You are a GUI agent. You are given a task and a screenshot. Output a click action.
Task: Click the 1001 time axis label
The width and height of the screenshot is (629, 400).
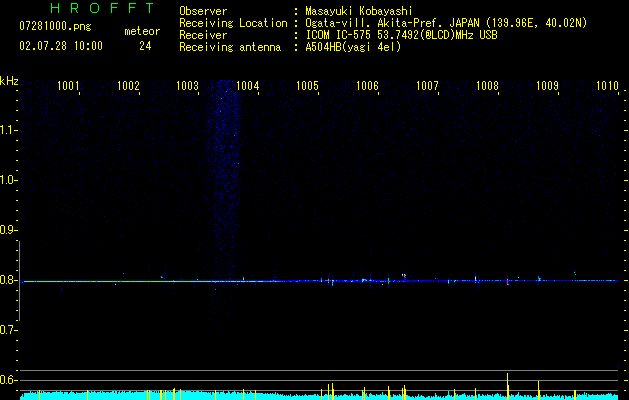pyautogui.click(x=68, y=86)
